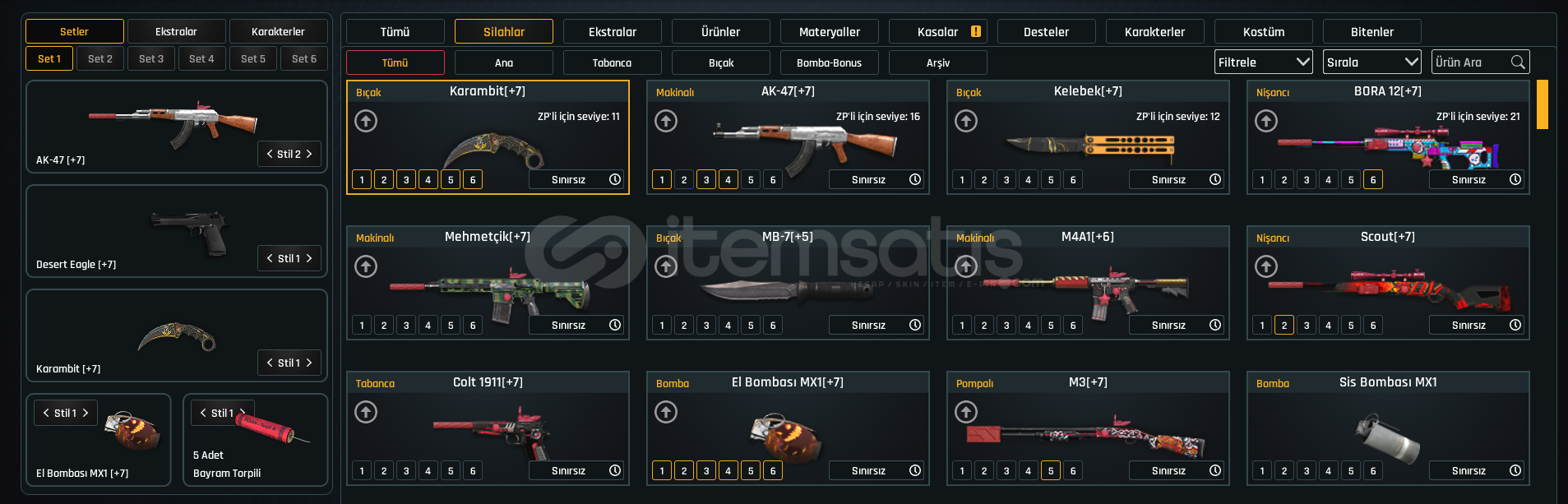This screenshot has height=504, width=1568.
Task: Filter weapons by Tabanca
Action: [613, 62]
